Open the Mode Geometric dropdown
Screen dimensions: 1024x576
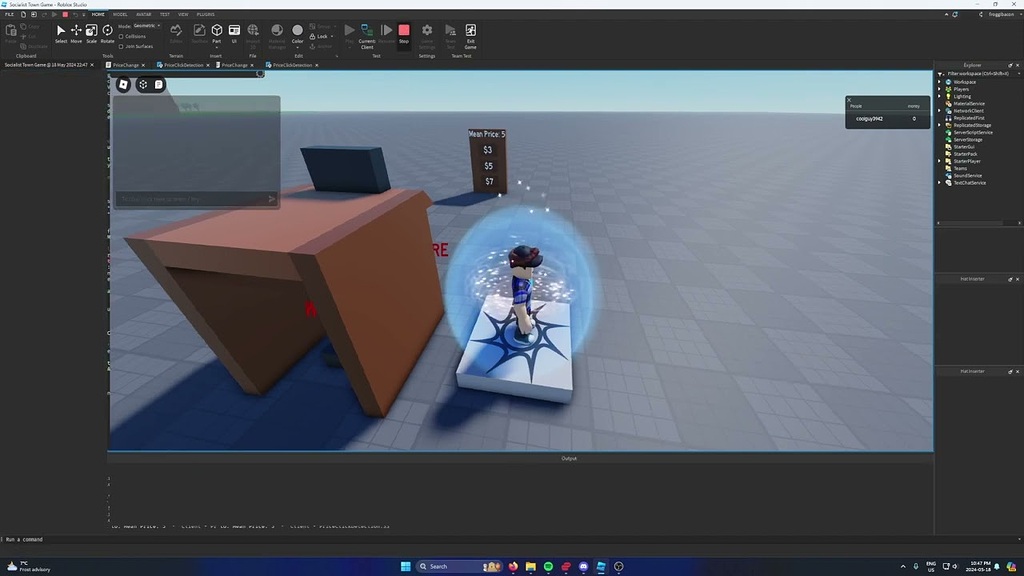[x=145, y=25]
